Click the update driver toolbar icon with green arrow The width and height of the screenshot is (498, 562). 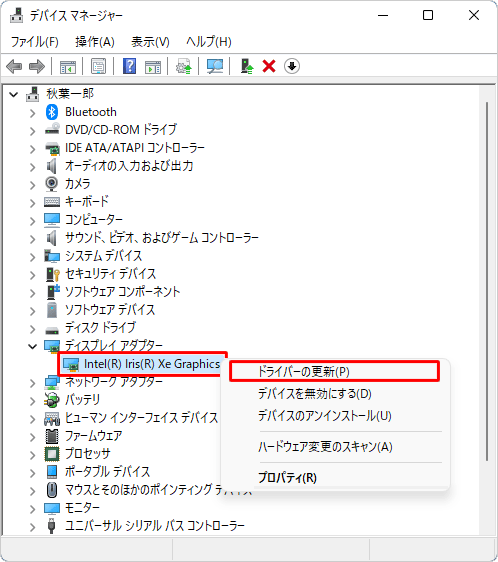[247, 66]
